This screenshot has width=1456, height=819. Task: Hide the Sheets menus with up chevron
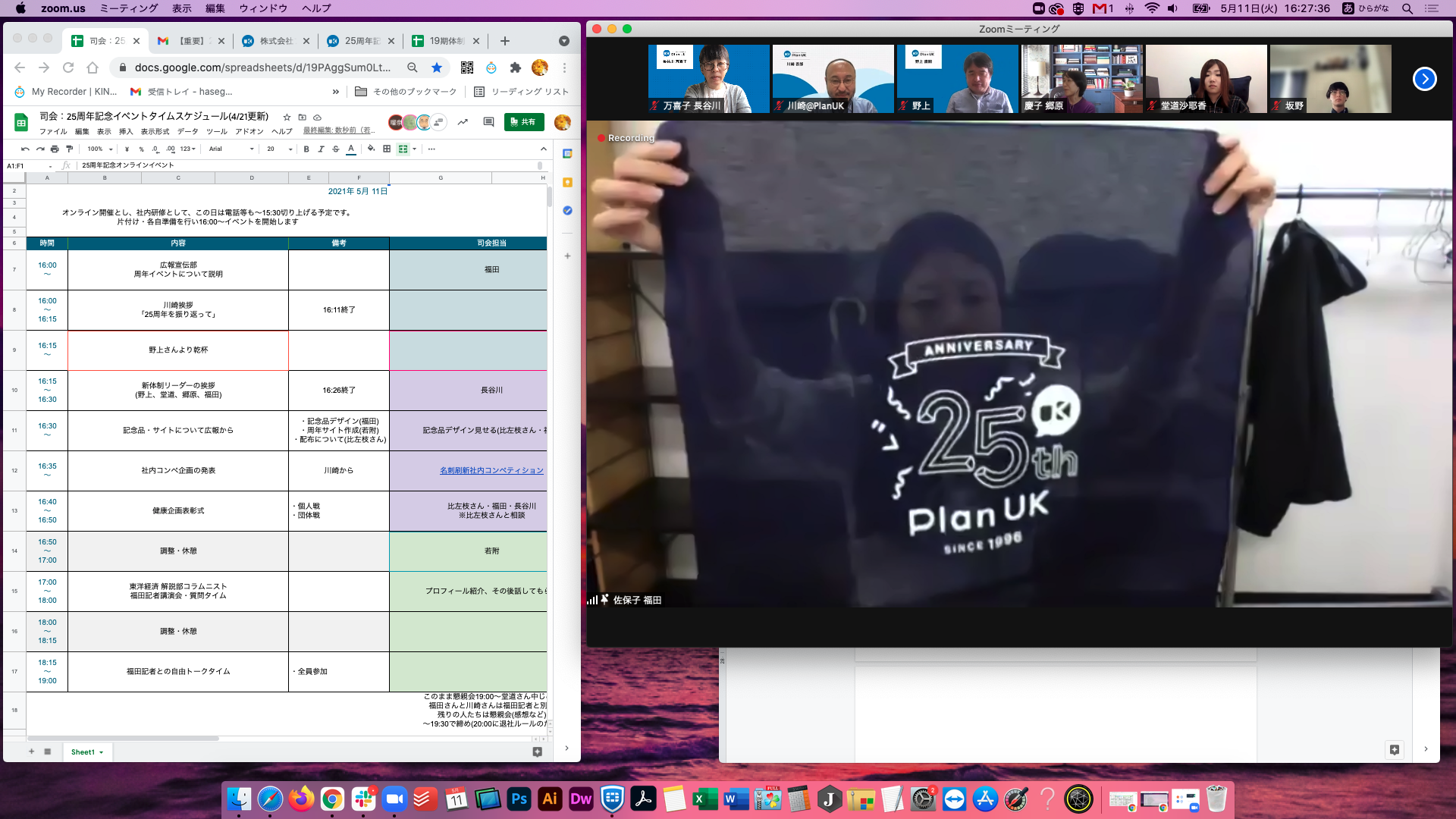coord(543,149)
